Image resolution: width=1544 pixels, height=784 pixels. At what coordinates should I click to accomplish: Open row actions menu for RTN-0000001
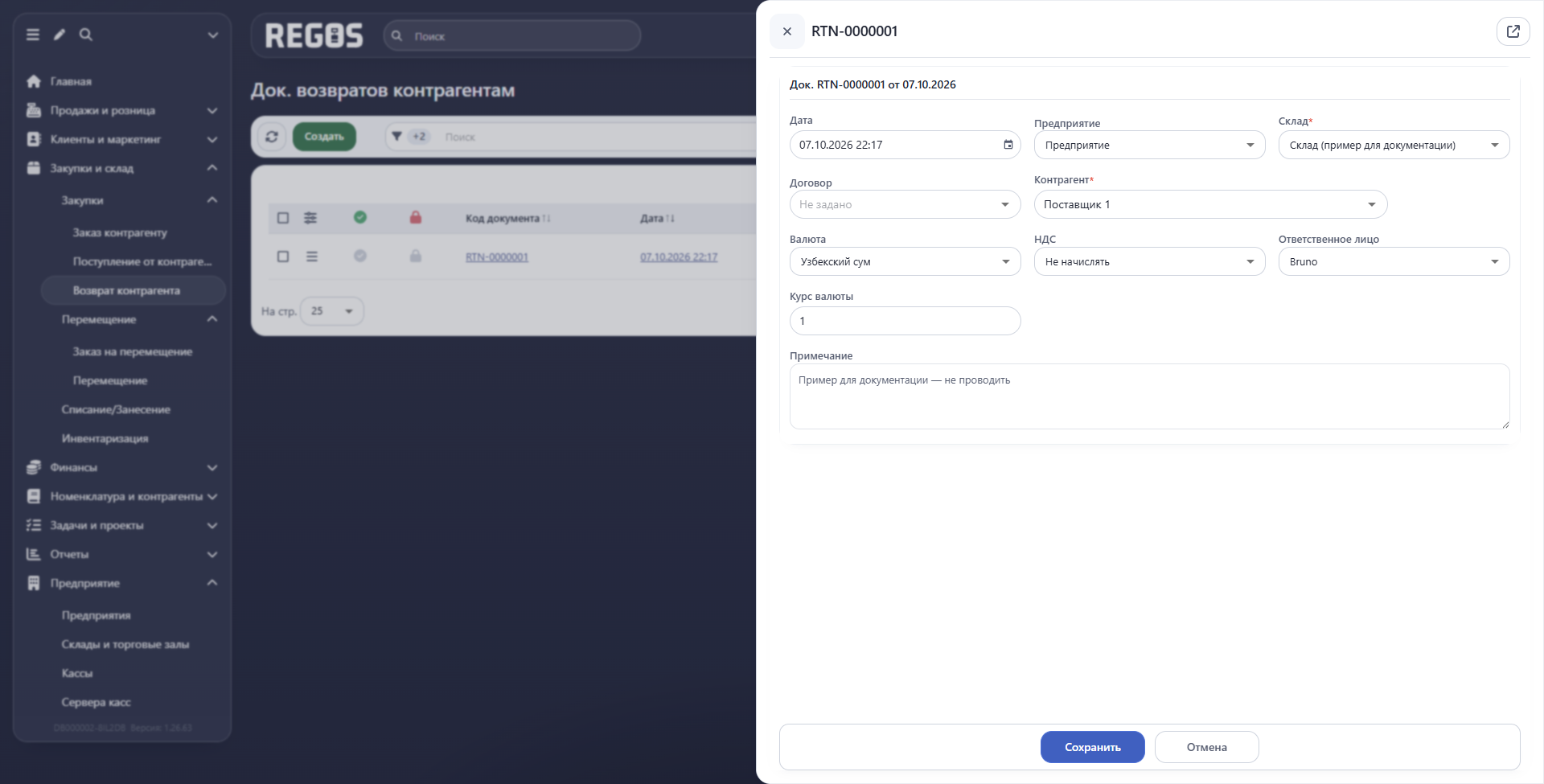312,257
